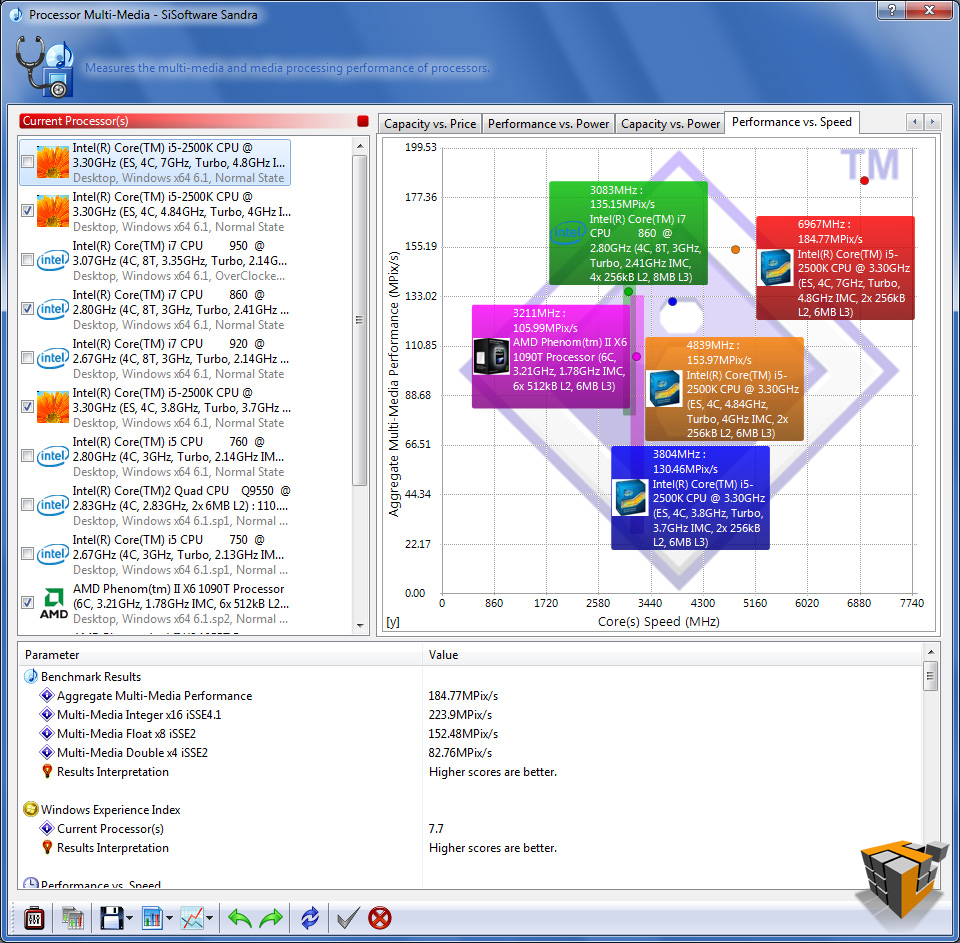Click the parameter list scrollbar up arrow
This screenshot has width=960, height=943.
tap(931, 652)
